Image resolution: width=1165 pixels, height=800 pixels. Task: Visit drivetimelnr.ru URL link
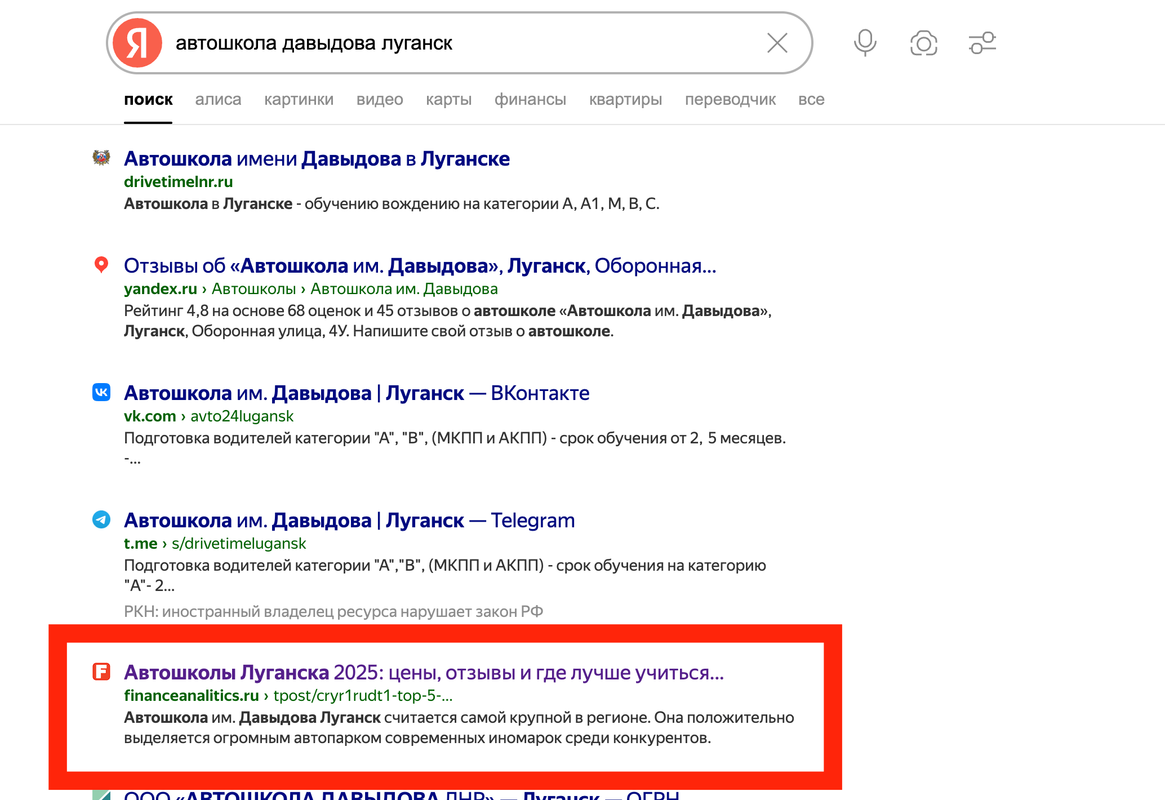(178, 182)
